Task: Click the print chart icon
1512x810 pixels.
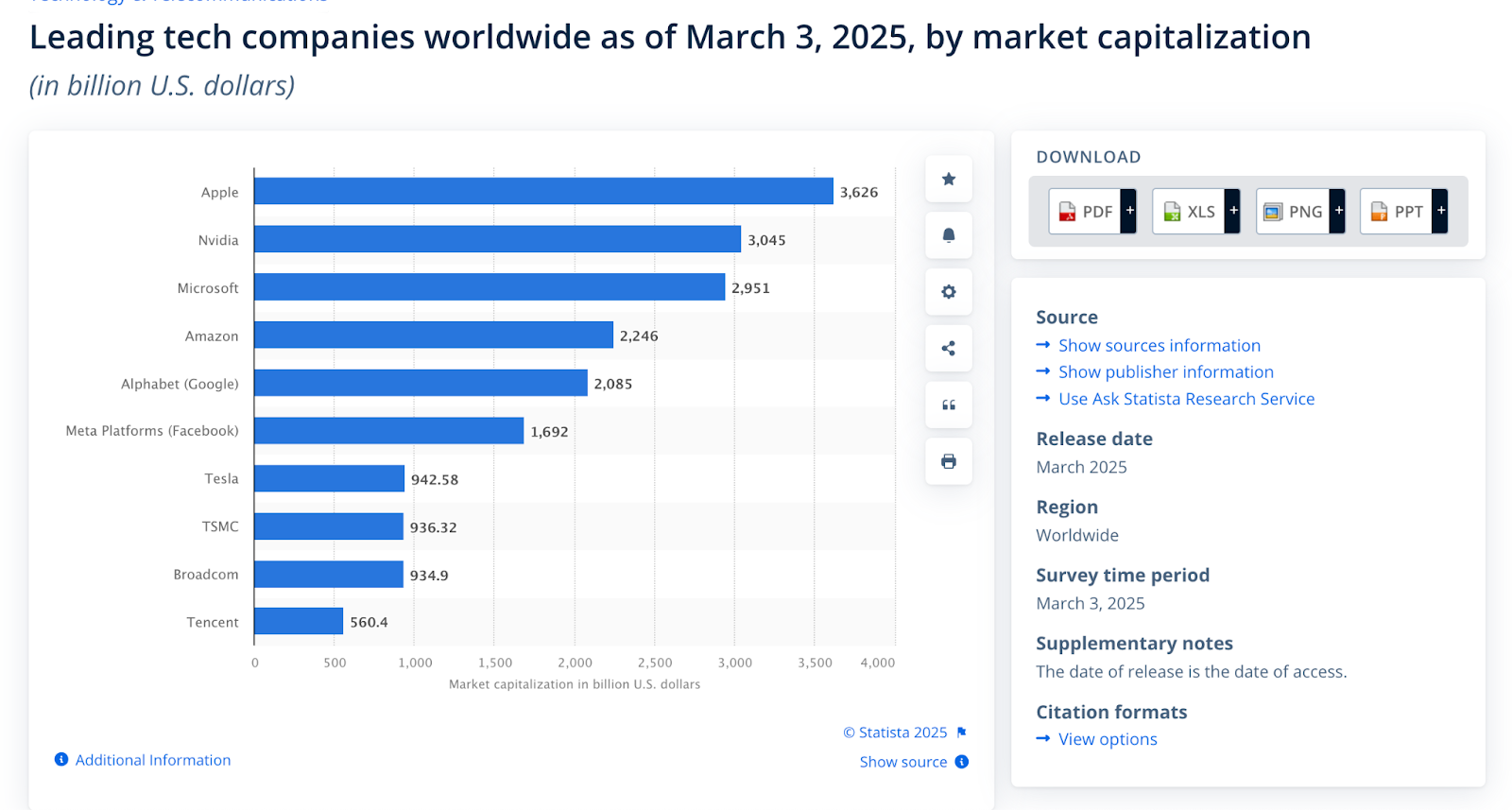Action: point(949,461)
